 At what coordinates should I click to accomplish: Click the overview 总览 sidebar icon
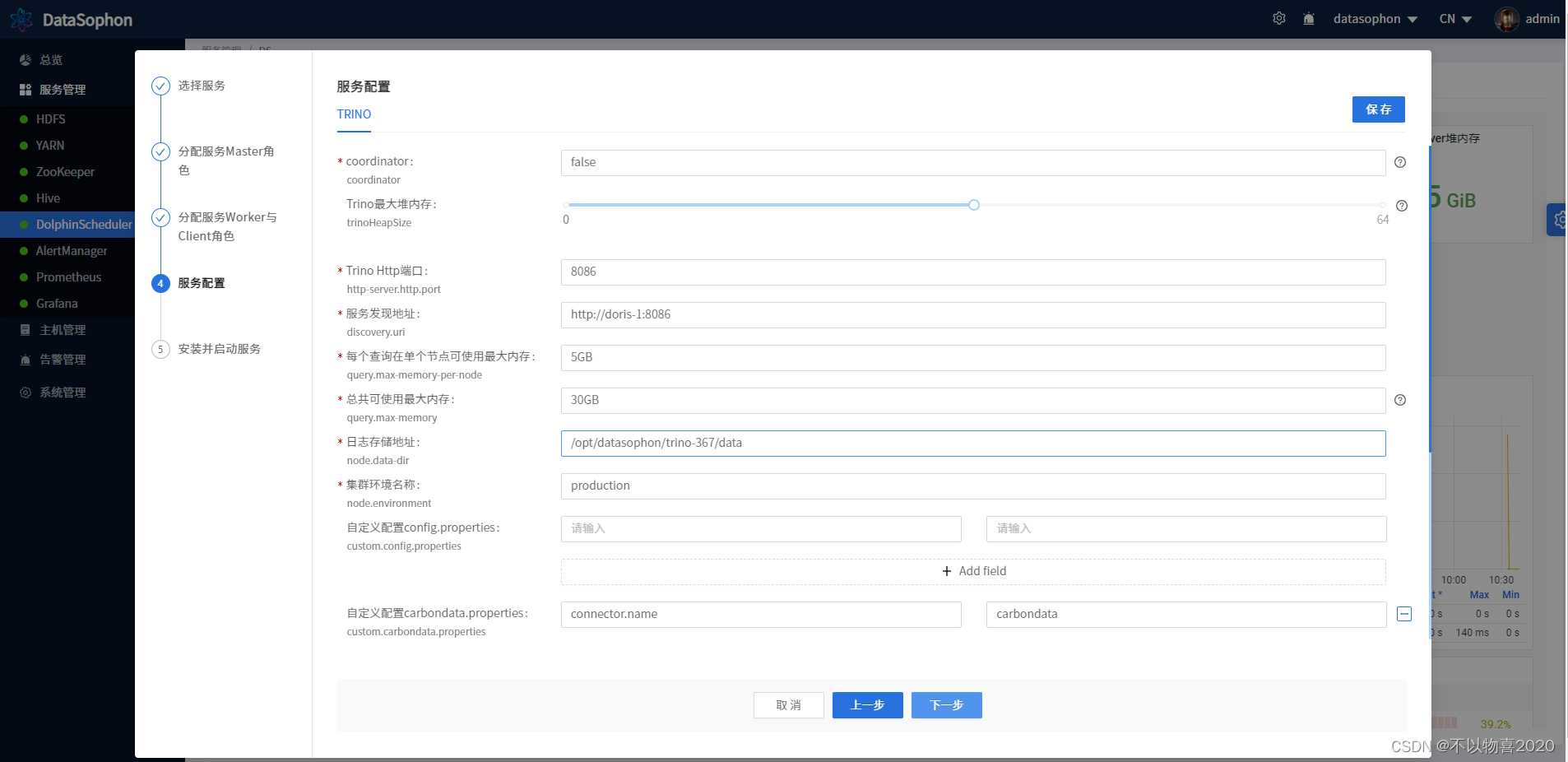pyautogui.click(x=26, y=60)
